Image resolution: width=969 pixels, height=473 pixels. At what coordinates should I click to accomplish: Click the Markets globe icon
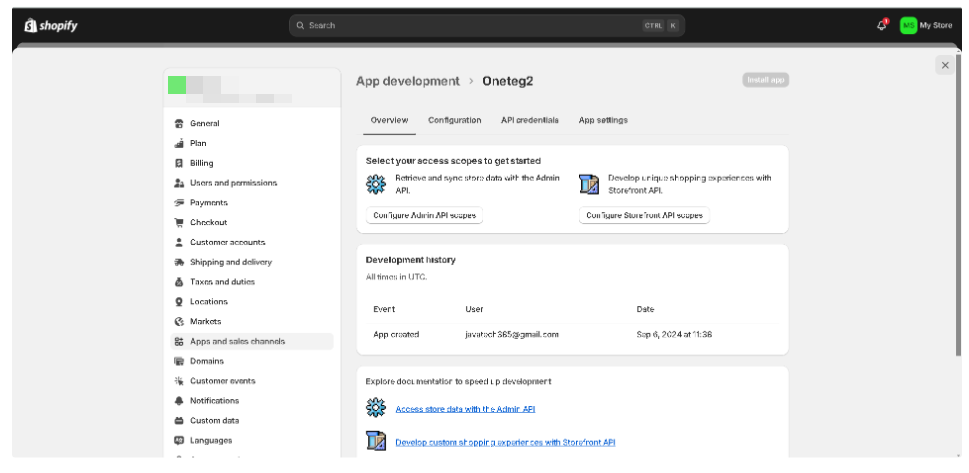pos(179,322)
